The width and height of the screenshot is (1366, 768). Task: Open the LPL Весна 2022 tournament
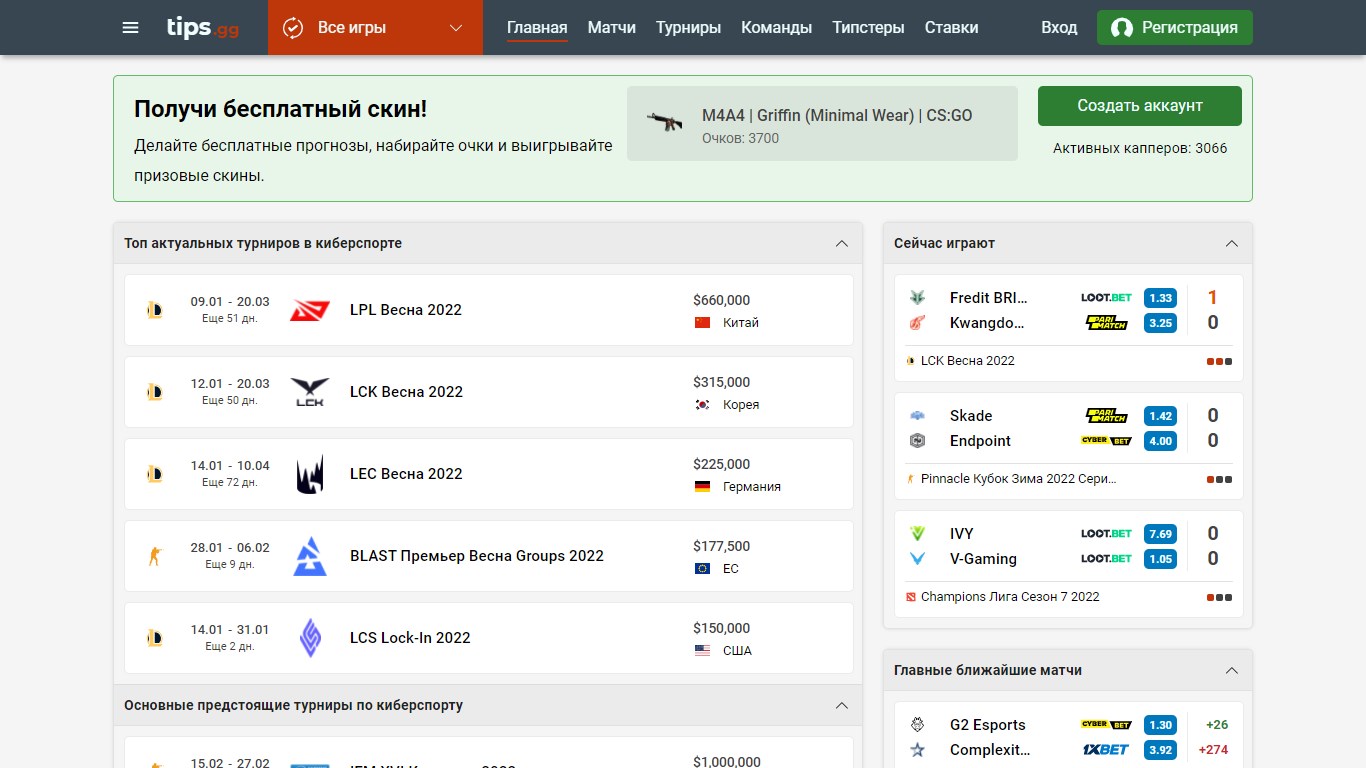488,310
